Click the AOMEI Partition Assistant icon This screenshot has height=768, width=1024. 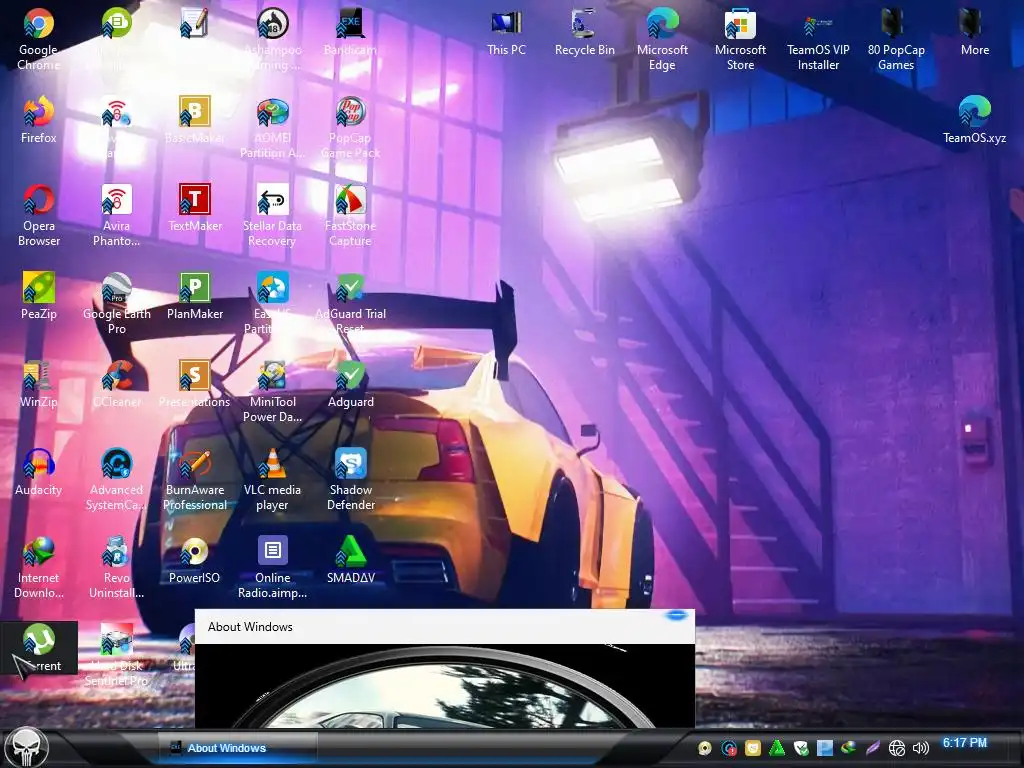tap(272, 112)
